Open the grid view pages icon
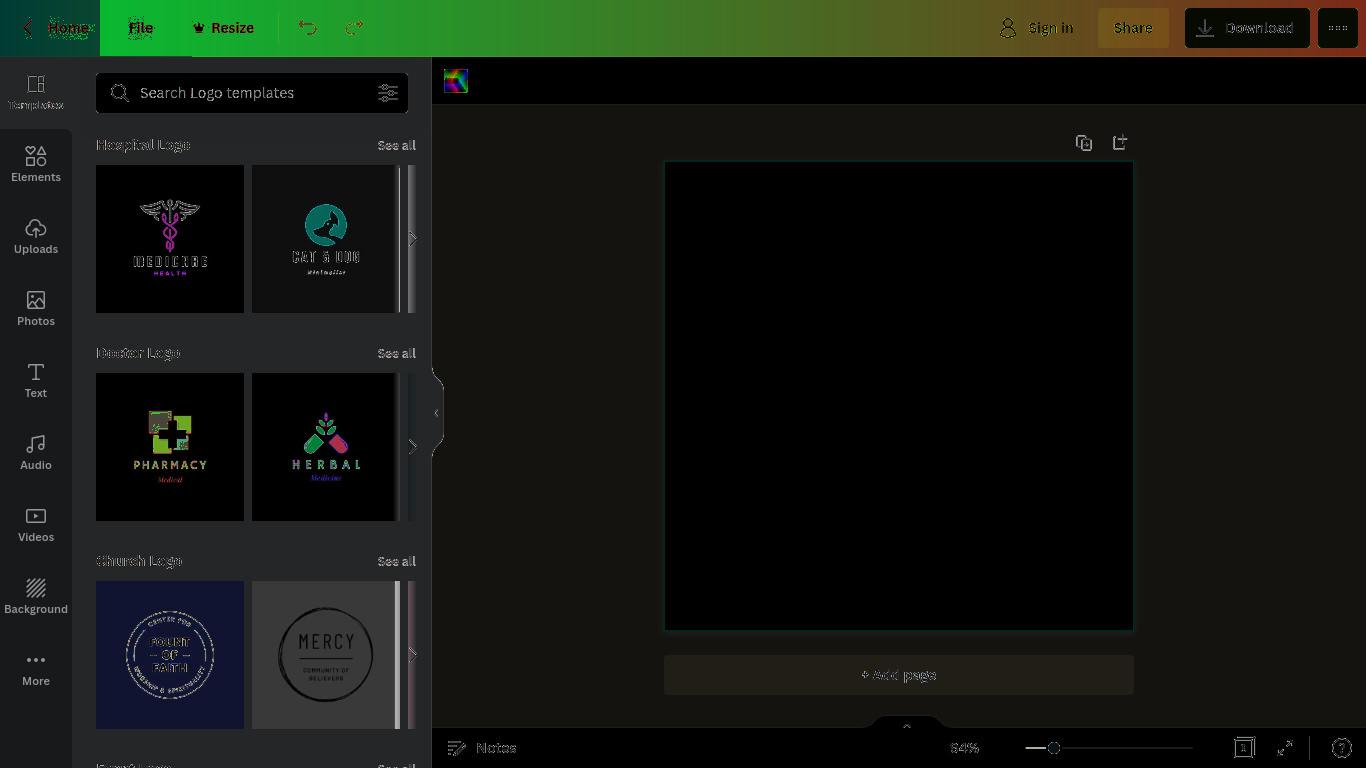 (1244, 748)
